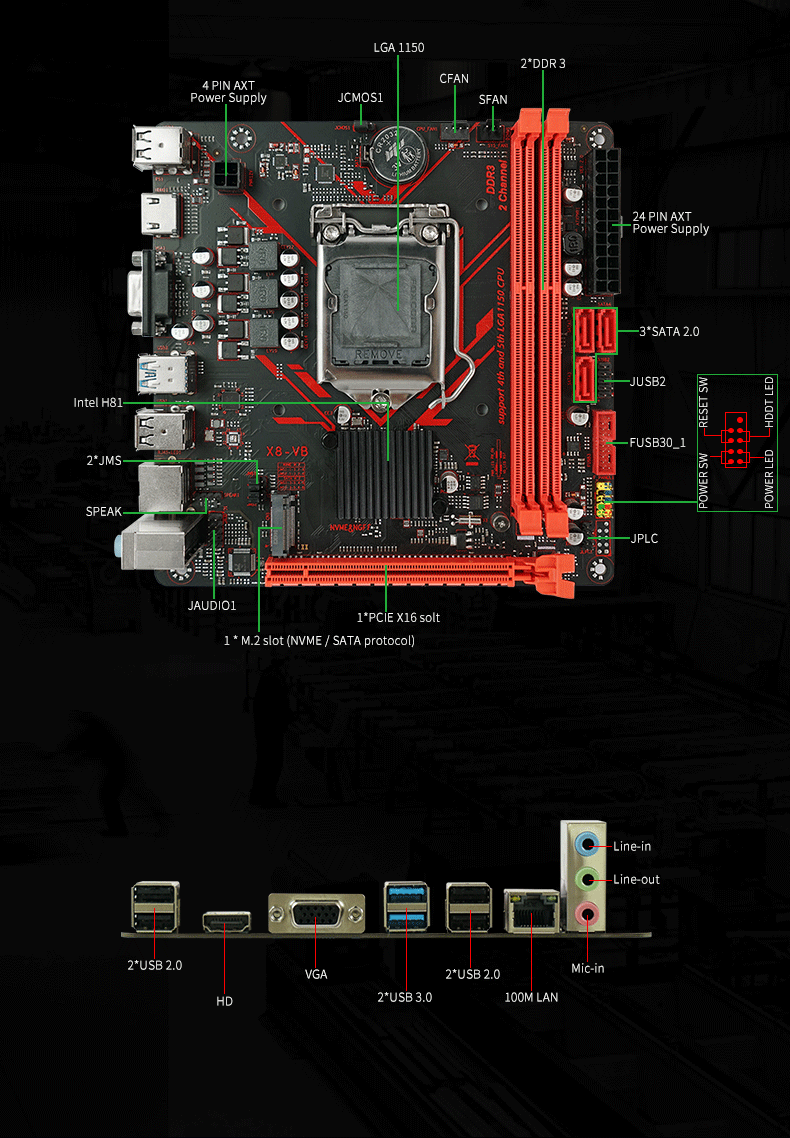This screenshot has height=1138, width=790.
Task: Click the LGA 1150 label text
Action: pyautogui.click(x=398, y=48)
